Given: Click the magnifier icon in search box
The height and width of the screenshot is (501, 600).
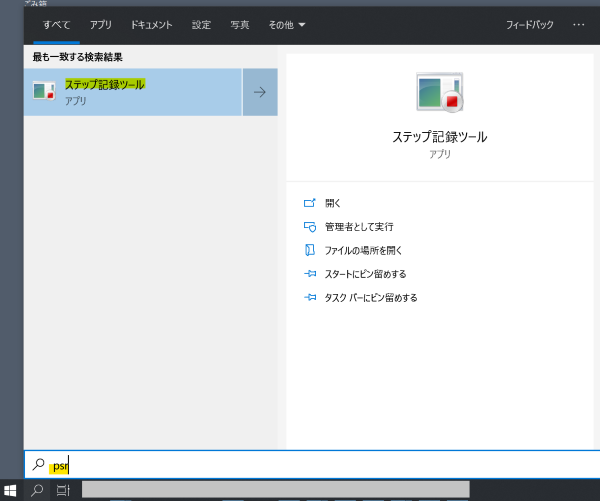Looking at the screenshot, I should click(38, 464).
